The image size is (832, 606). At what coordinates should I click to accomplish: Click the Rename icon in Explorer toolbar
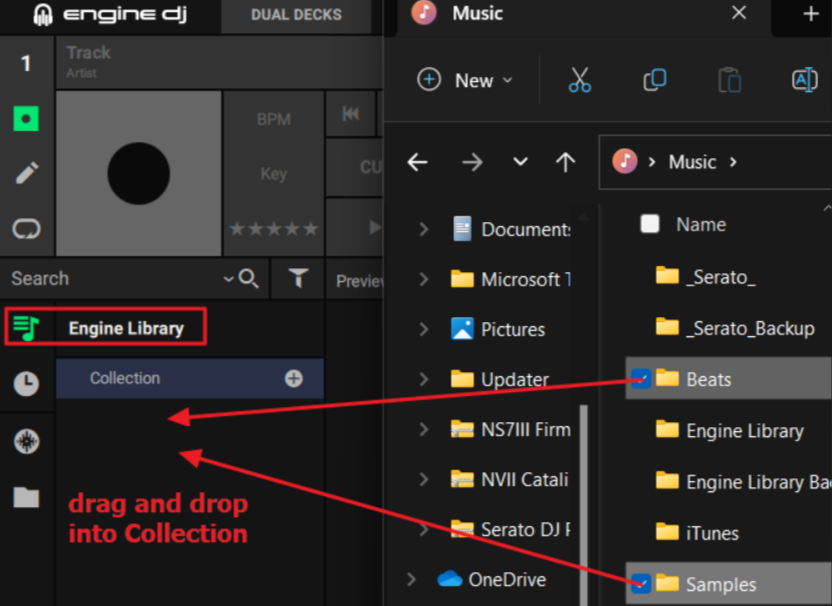804,80
